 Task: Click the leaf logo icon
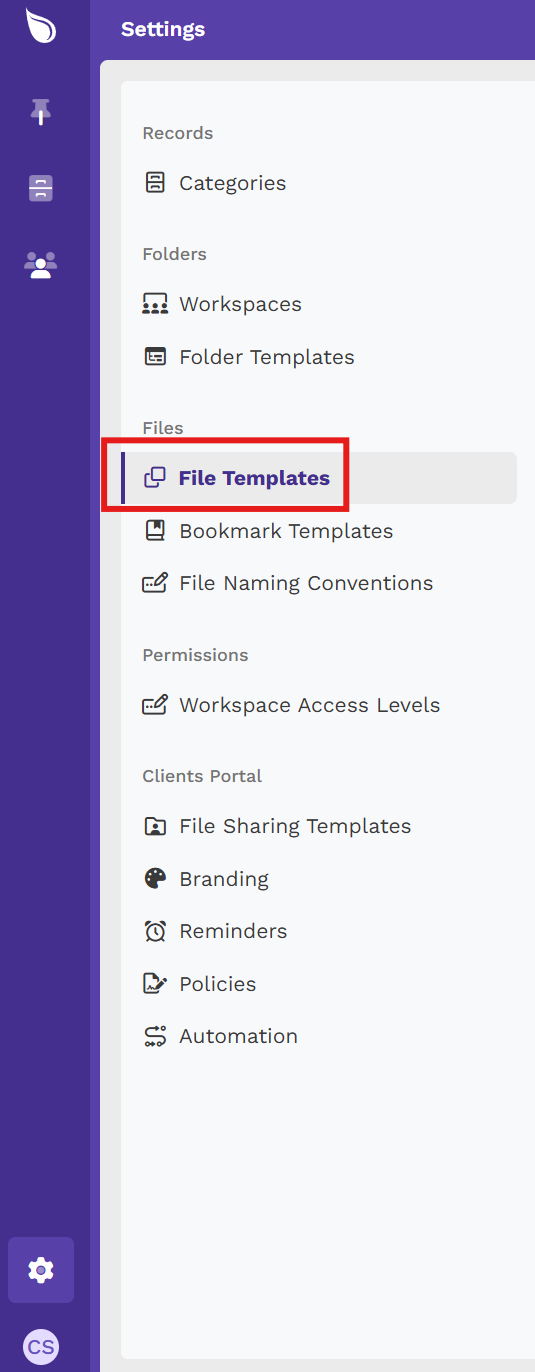click(41, 26)
